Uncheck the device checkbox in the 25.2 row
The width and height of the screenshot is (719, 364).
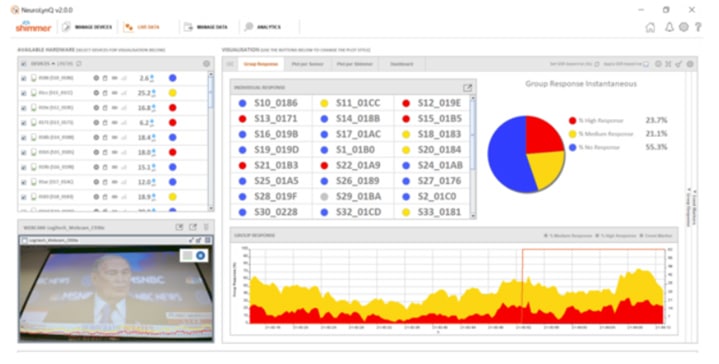[x=23, y=93]
